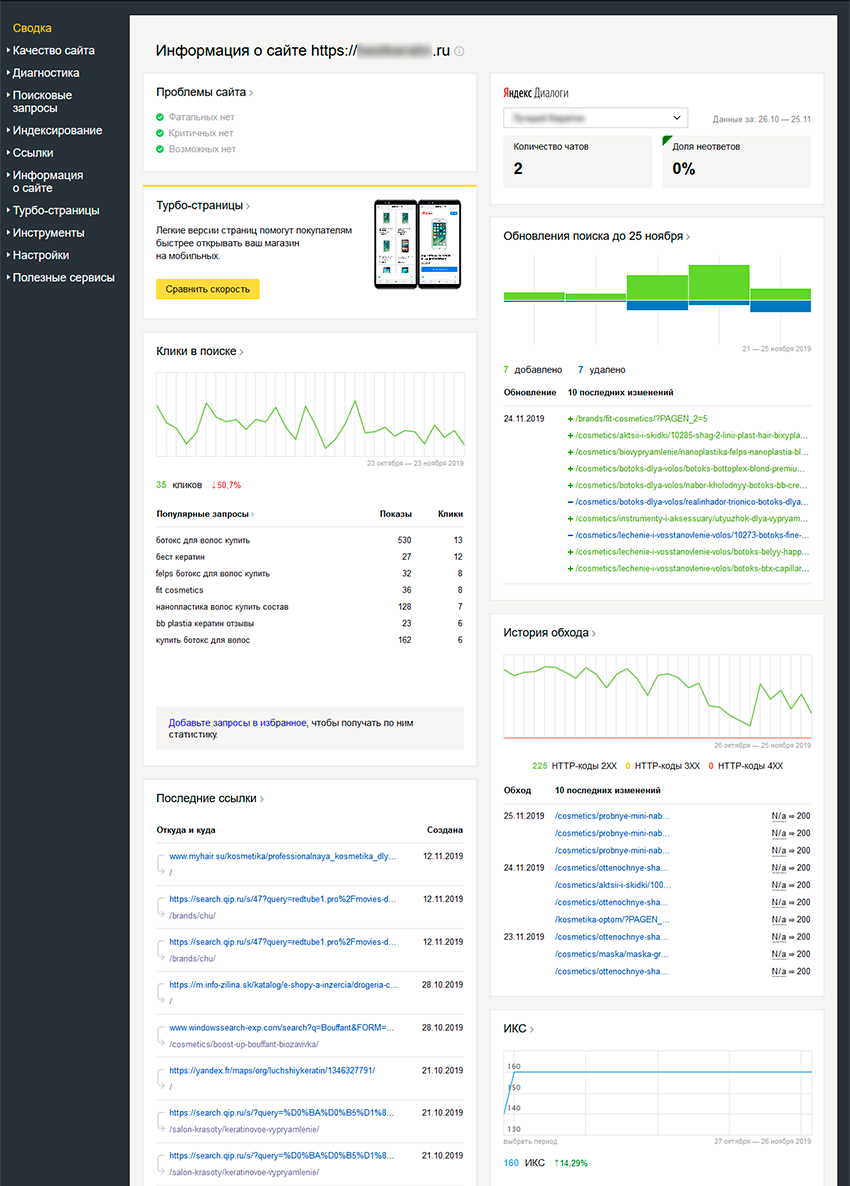Expand the "Индексирование" sidebar section
The image size is (850, 1186).
click(x=57, y=130)
